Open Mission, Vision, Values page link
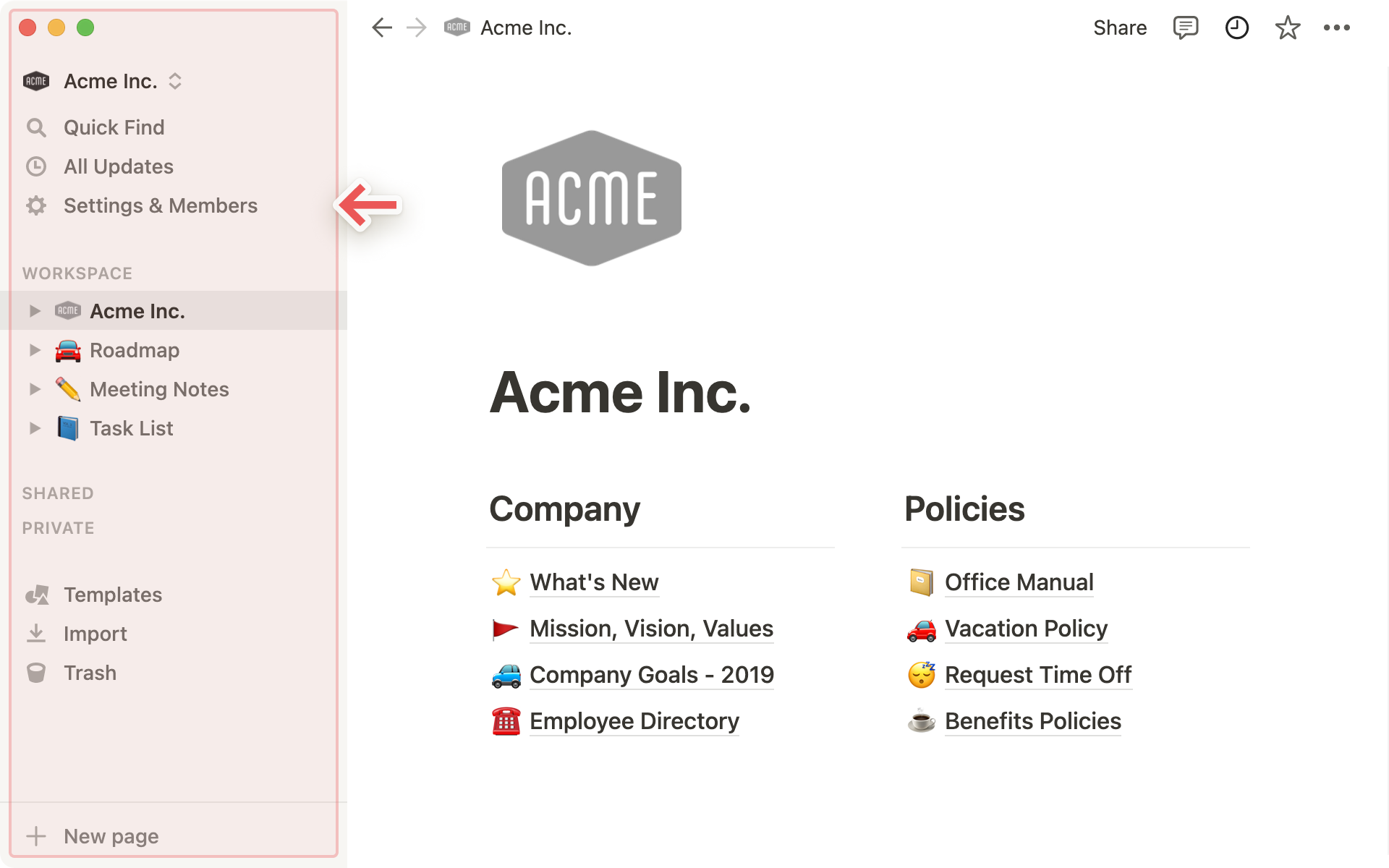The width and height of the screenshot is (1389, 868). tap(651, 628)
